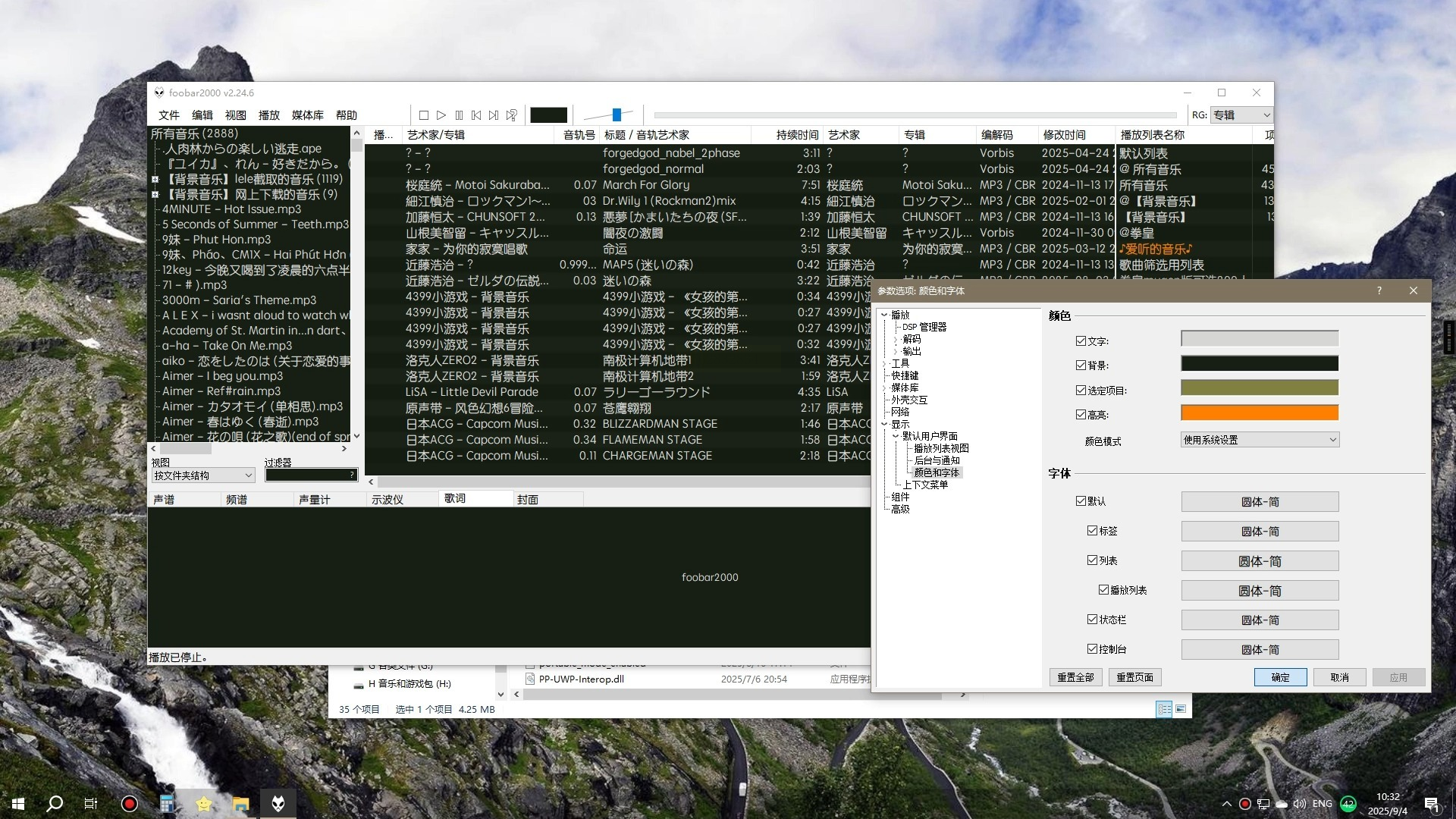Skip to next track

coord(494,115)
